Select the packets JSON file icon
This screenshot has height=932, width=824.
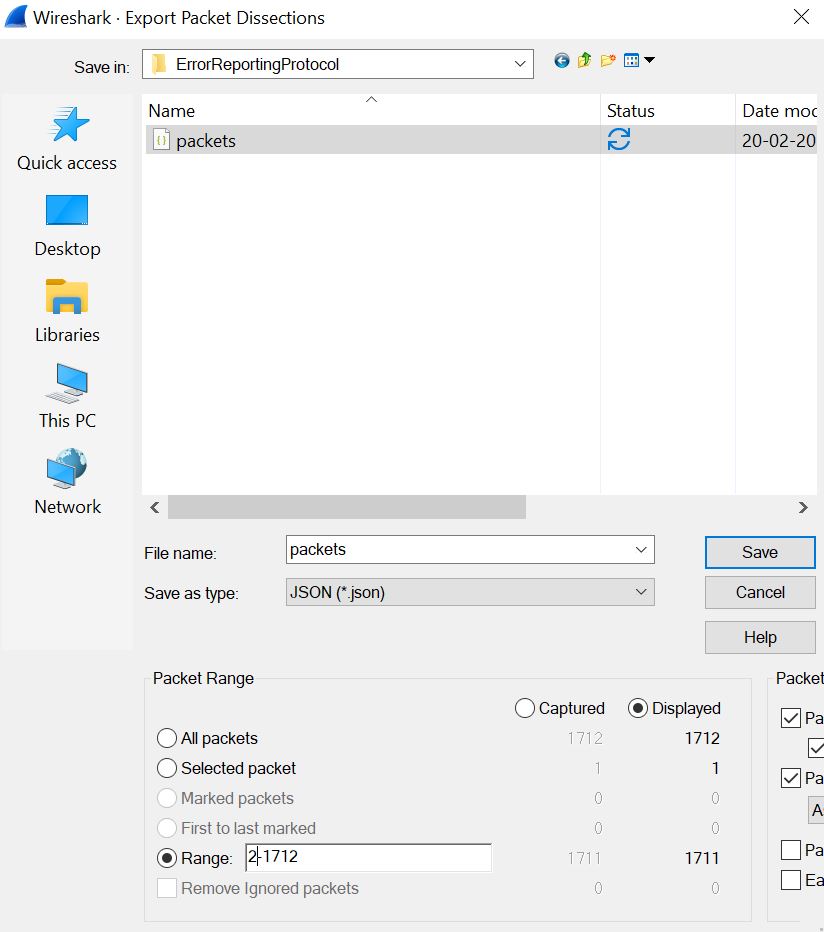[x=161, y=140]
